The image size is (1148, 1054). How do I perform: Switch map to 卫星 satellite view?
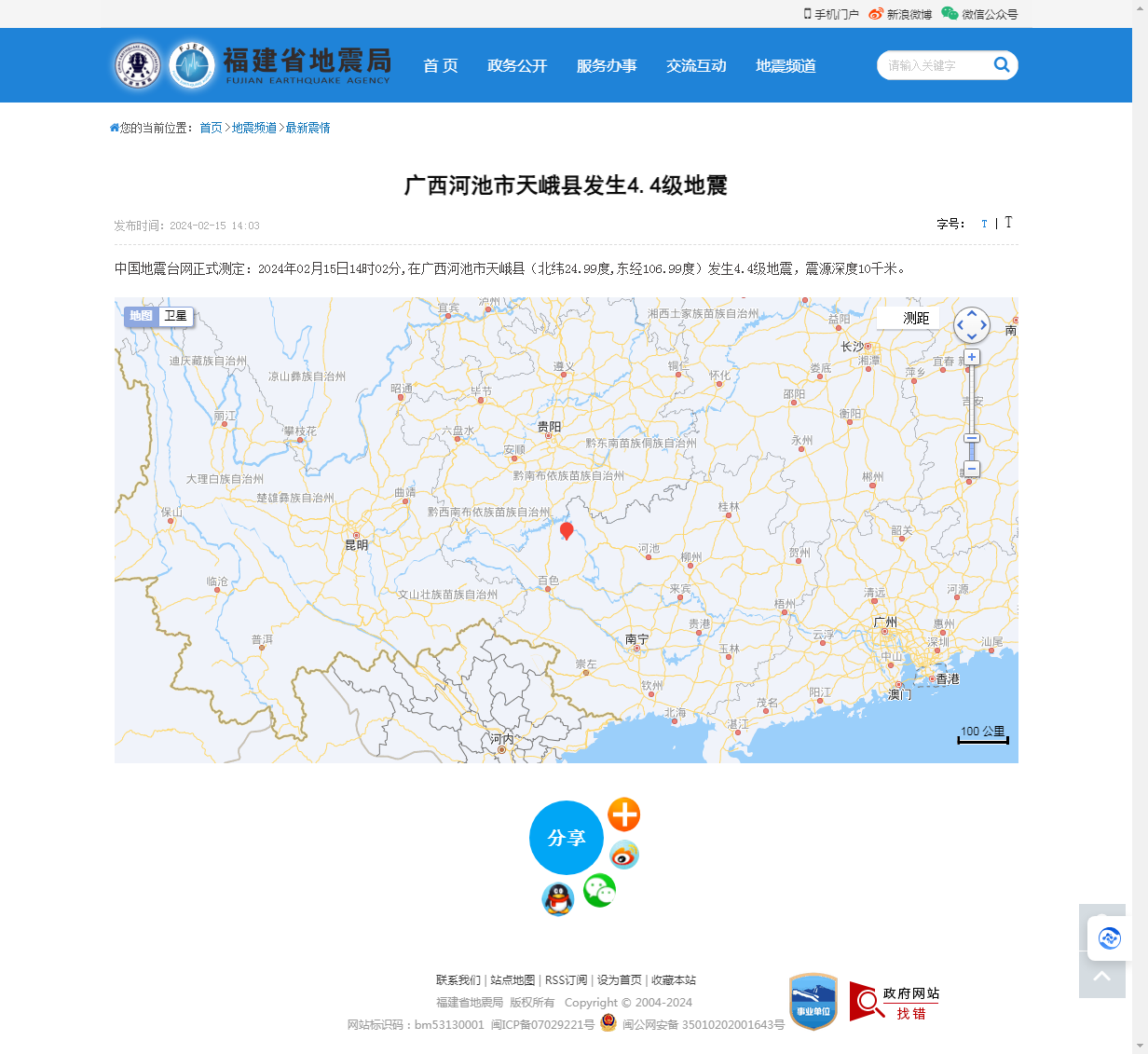coord(176,316)
